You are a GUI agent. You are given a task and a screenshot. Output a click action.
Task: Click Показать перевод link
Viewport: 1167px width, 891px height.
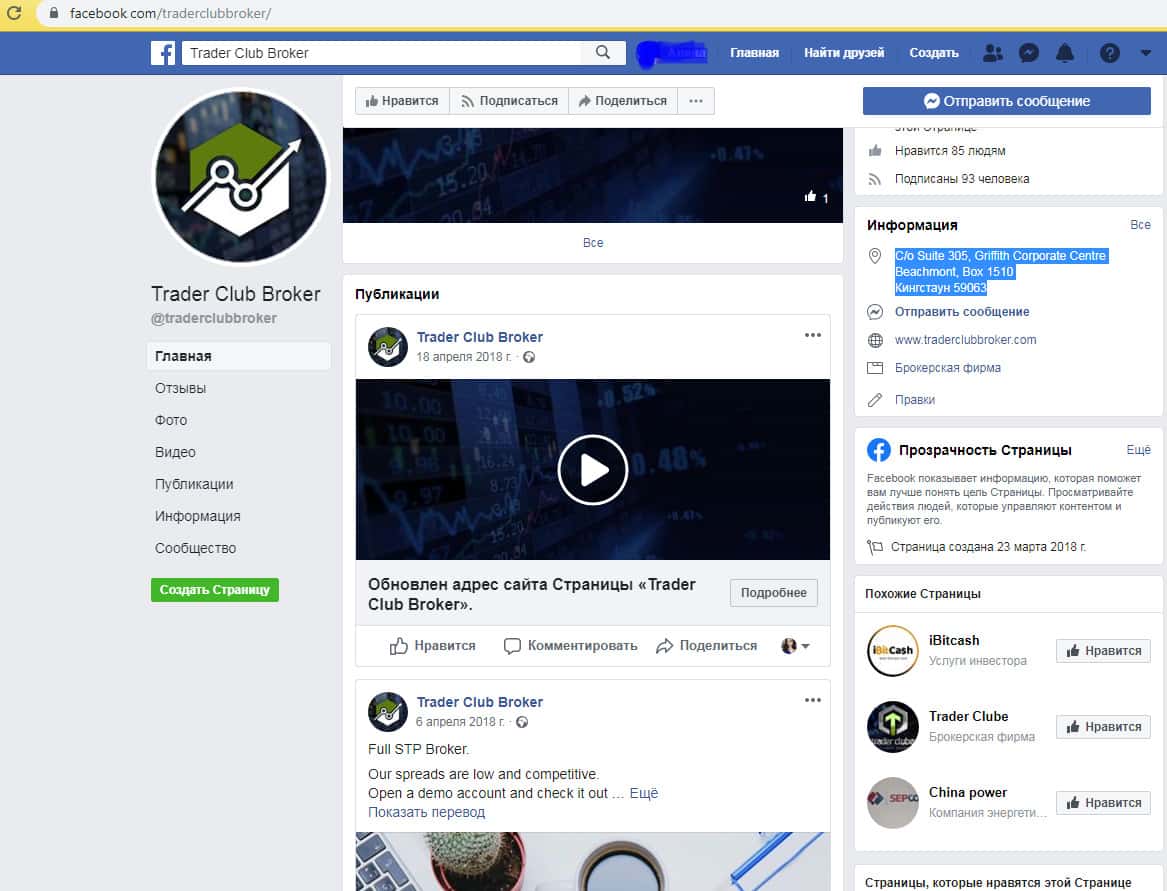tap(426, 812)
